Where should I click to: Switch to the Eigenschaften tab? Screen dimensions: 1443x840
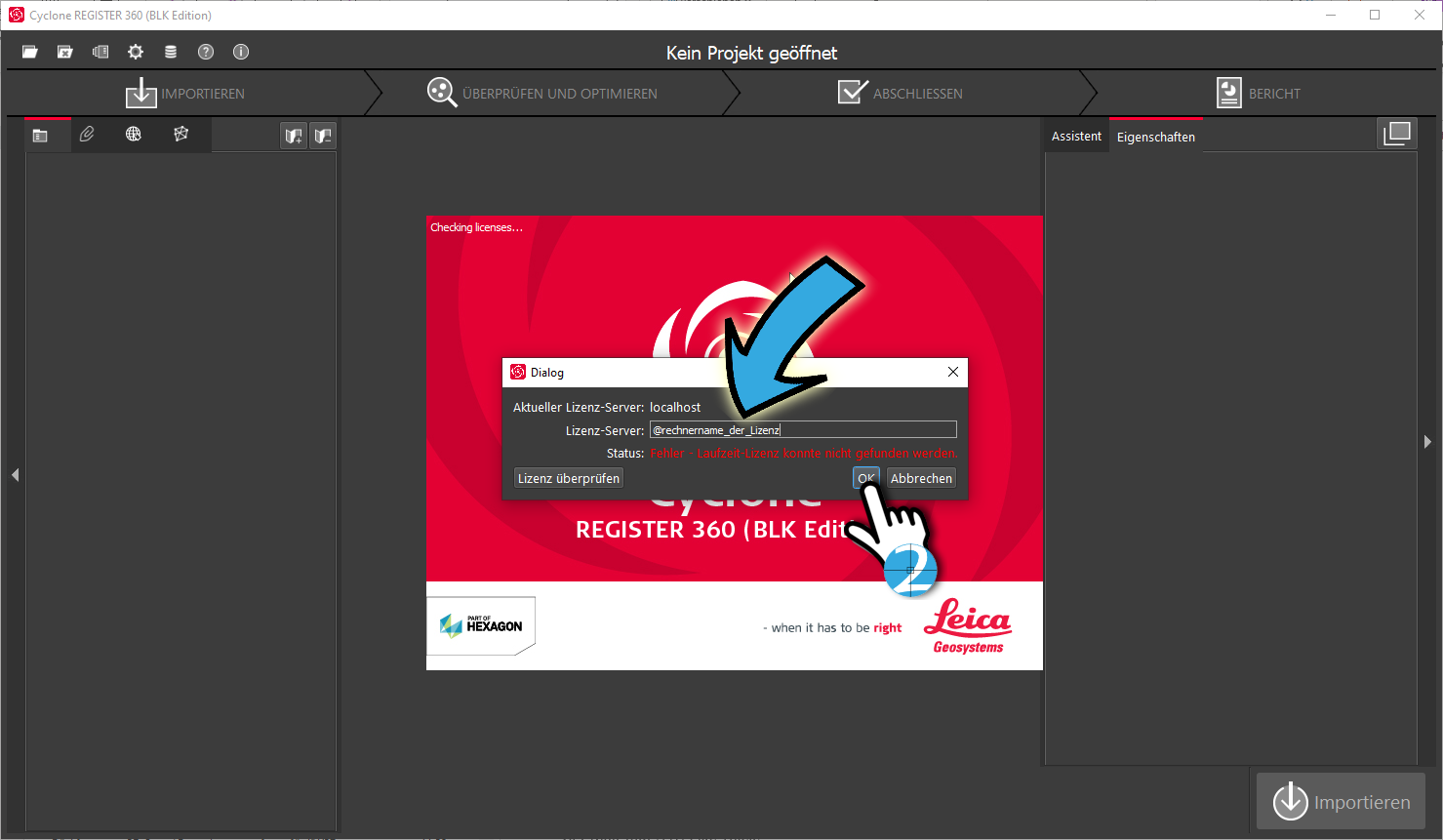(1156, 137)
